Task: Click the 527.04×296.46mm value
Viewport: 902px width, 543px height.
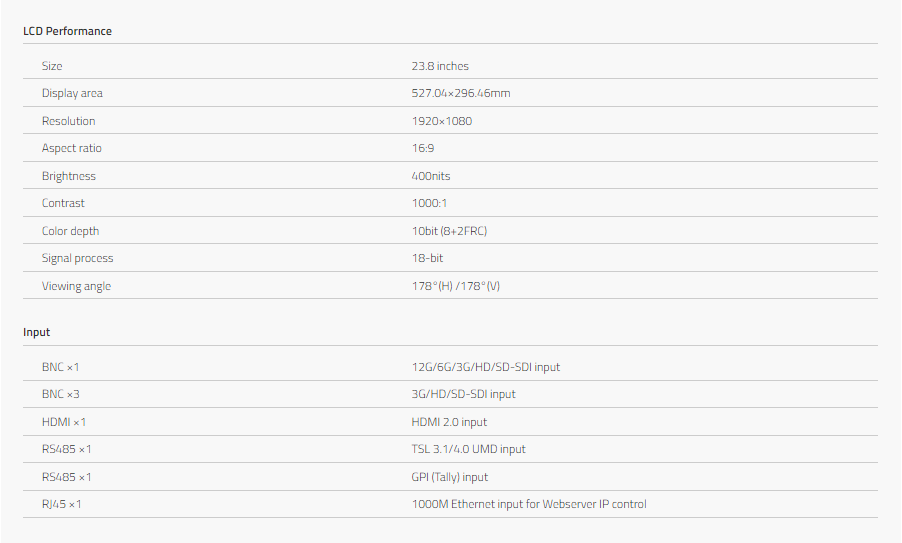Action: pyautogui.click(x=461, y=93)
